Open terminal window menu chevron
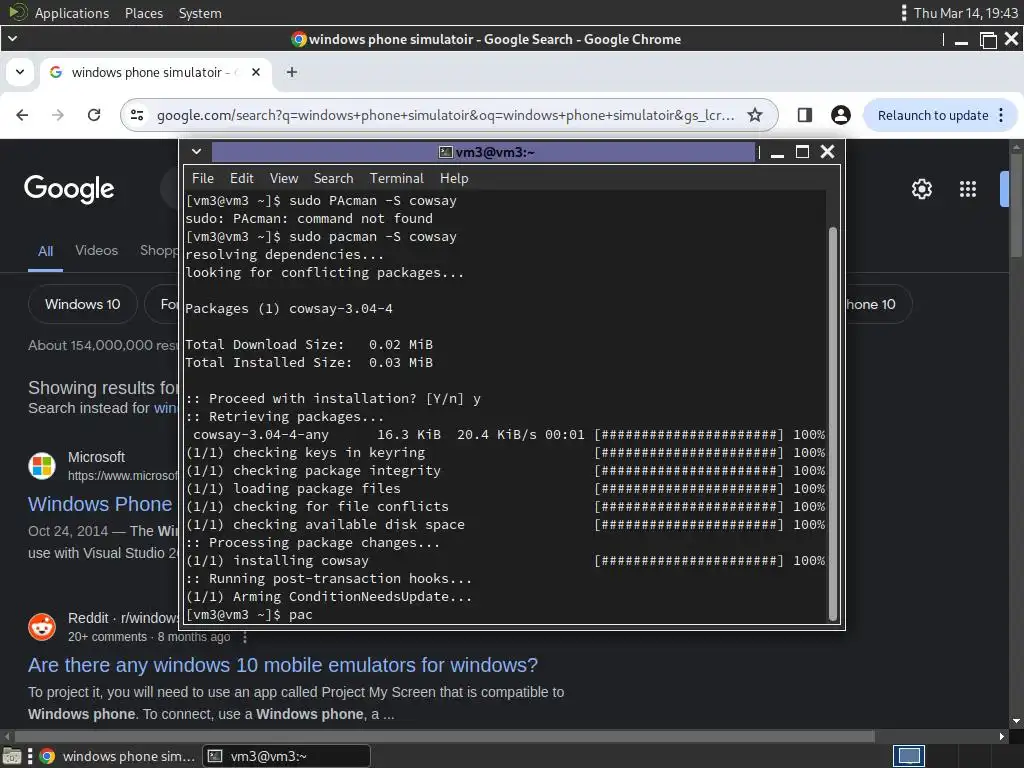Screen dimensions: 1024x768 196,152
